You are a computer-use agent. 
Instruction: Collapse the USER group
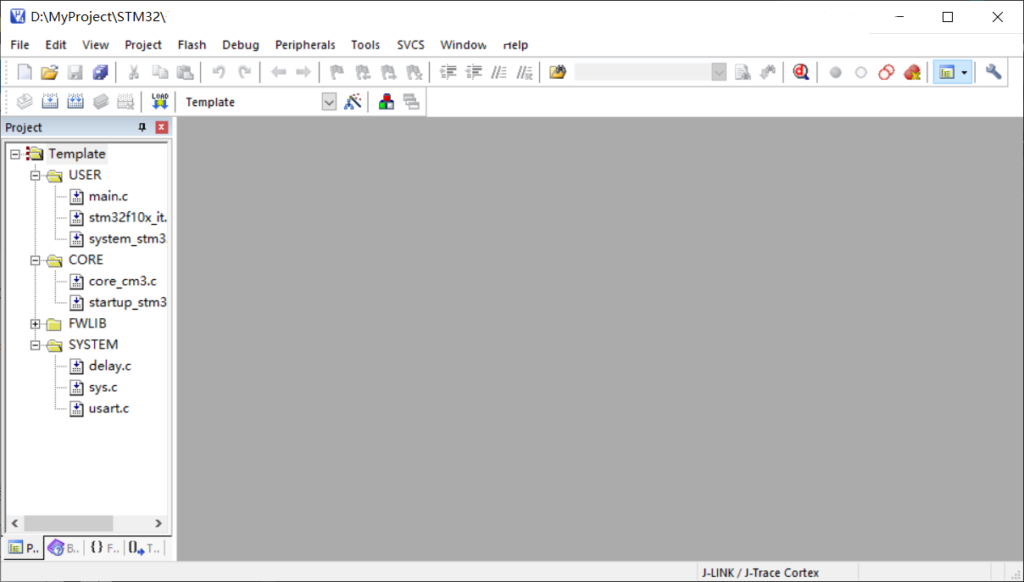[35, 176]
